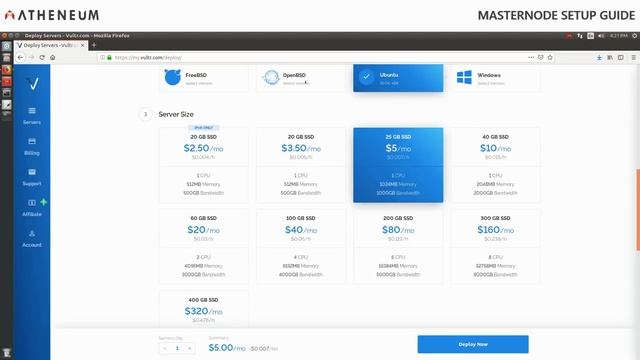Choose the $20/mo 60 GB SSD plan
The image size is (640, 360).
[x=204, y=247]
